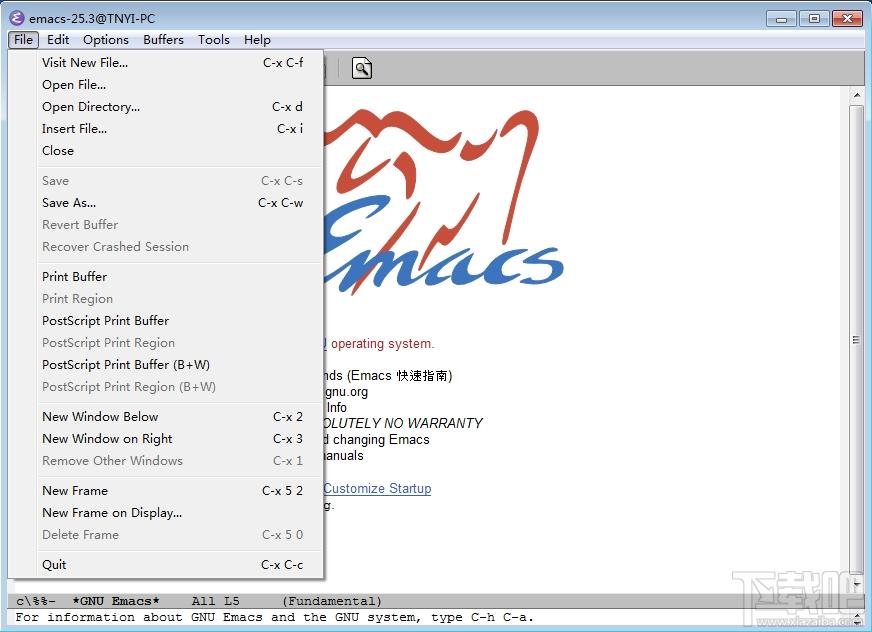Click PostScript Print Region without B+W
The image size is (872, 632).
coord(180,343)
